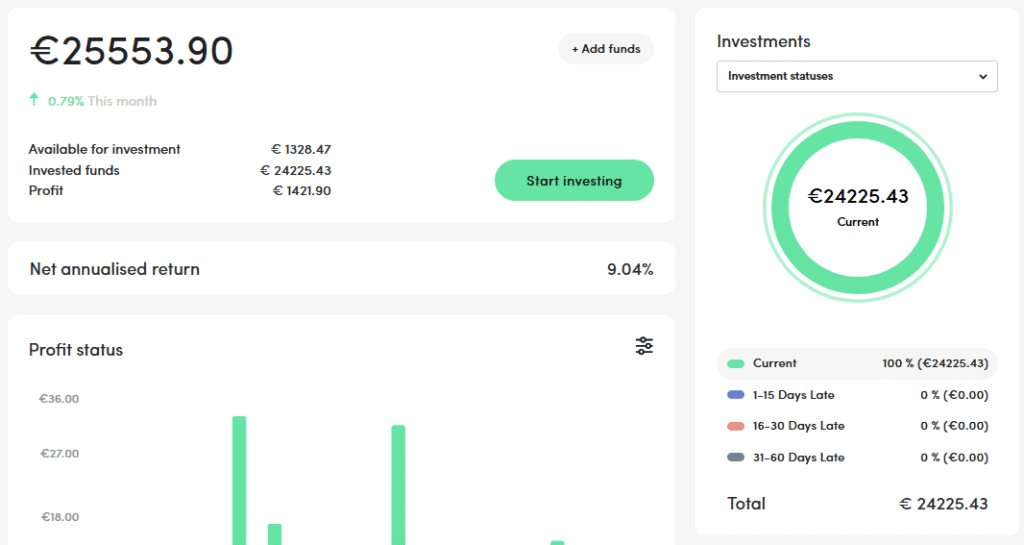Click the tallest bar in Profit status chart
Viewport: 1024px width, 545px height.
pos(239,480)
